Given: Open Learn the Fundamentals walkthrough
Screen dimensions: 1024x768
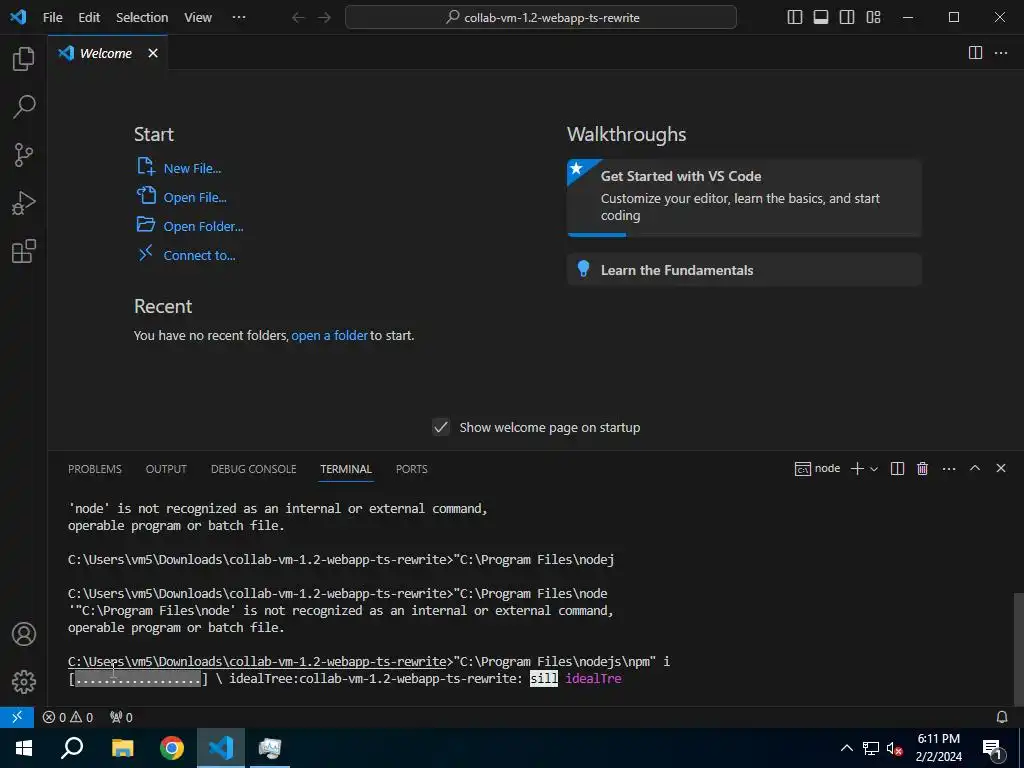Looking at the screenshot, I should [x=744, y=270].
